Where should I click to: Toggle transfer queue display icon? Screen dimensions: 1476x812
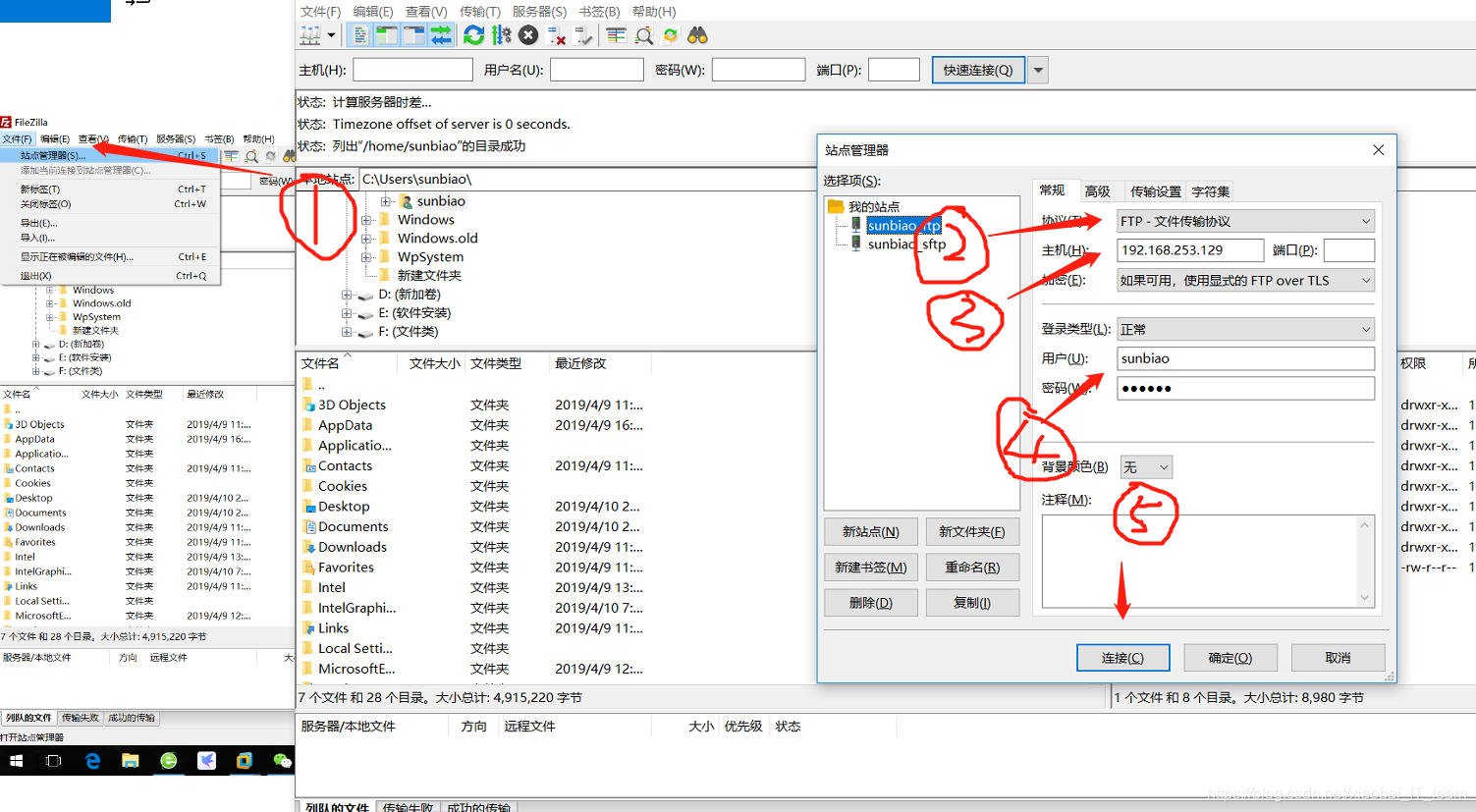pyautogui.click(x=441, y=36)
